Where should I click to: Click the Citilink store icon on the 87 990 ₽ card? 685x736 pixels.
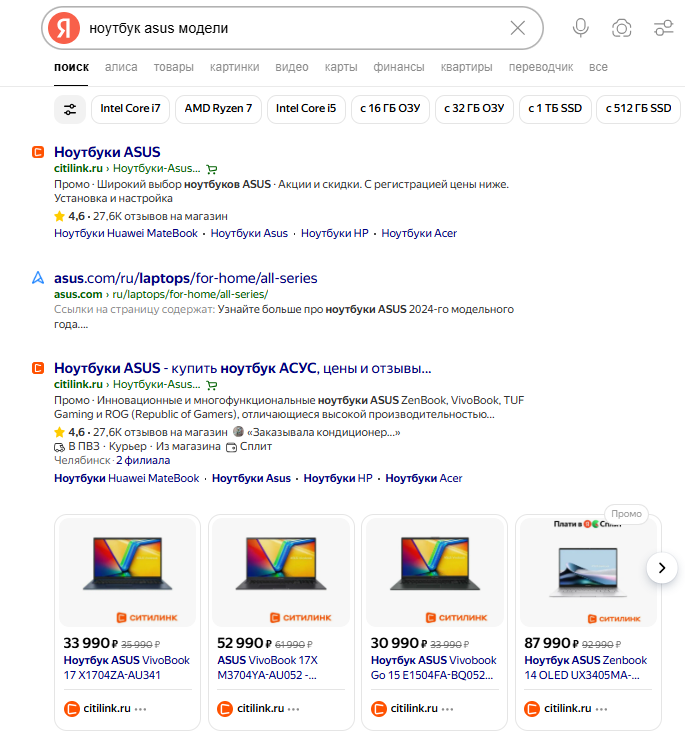(532, 709)
